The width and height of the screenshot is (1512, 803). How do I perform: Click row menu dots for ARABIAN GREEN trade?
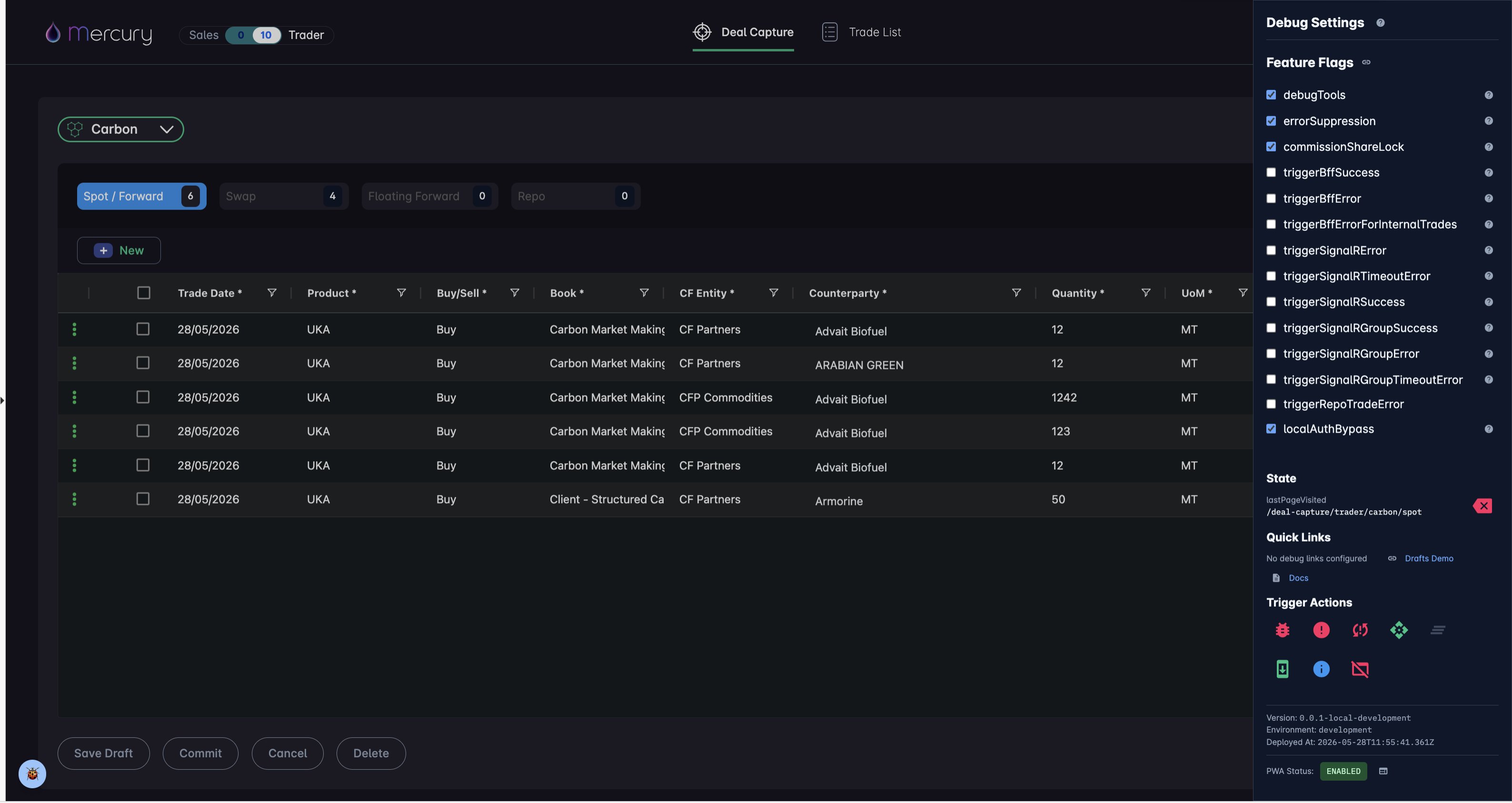[74, 363]
